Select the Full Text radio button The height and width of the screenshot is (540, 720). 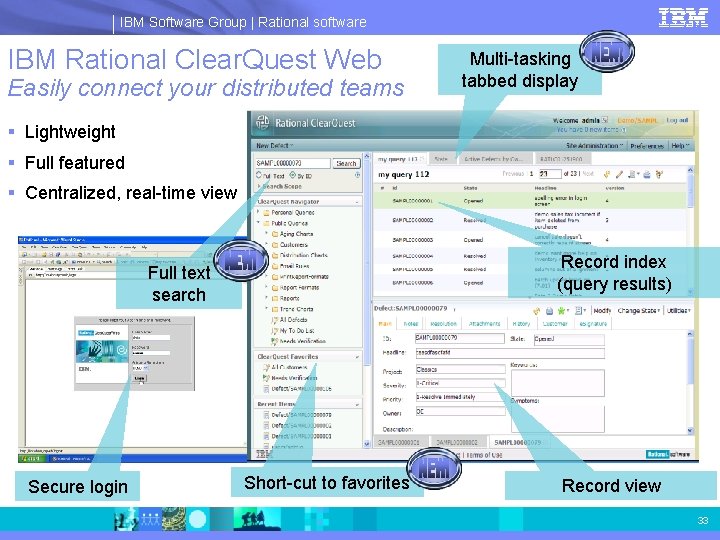click(259, 175)
